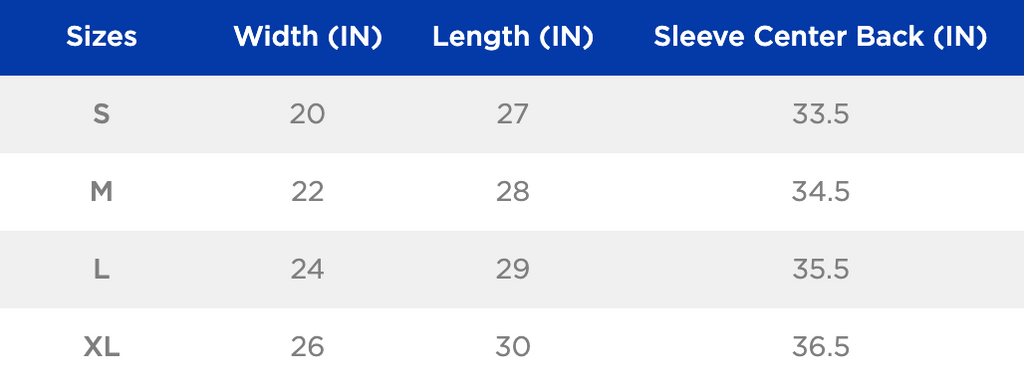The height and width of the screenshot is (386, 1024).
Task: Select the M size row label
Action: [101, 192]
